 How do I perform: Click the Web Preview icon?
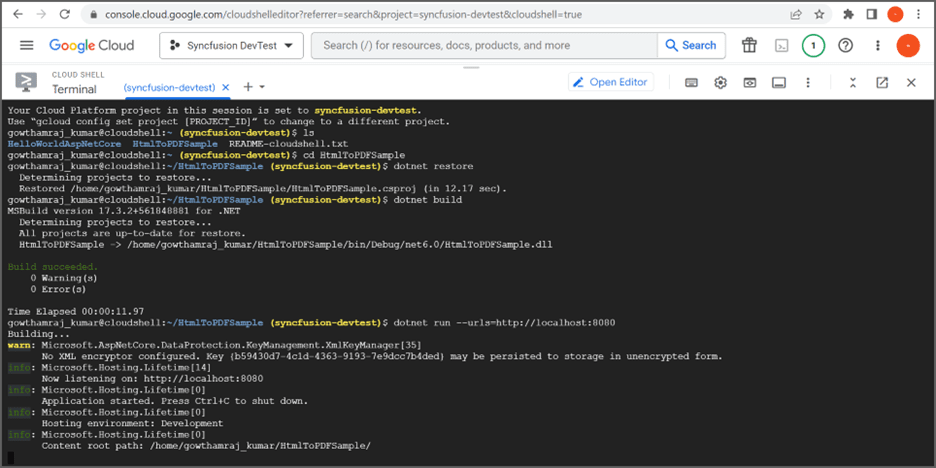click(750, 83)
